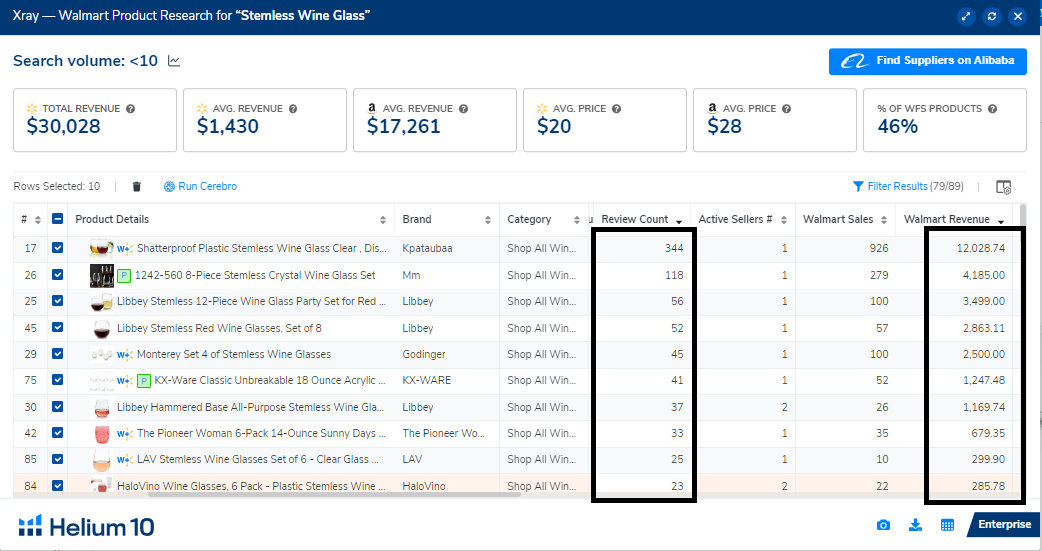Click product thumbnail for Shatterproof Plastic glass
Viewport: 1042px width, 551px height.
(x=102, y=248)
